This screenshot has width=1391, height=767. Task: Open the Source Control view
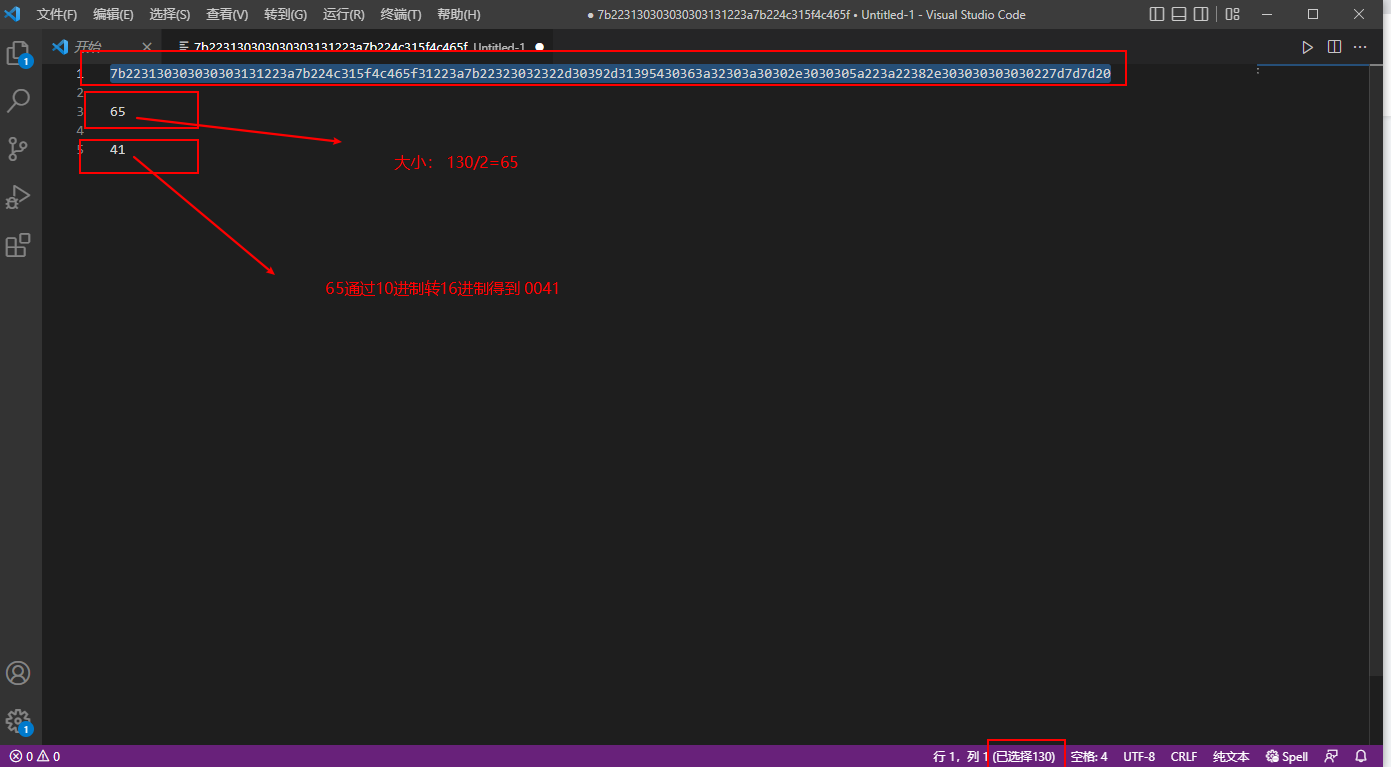pyautogui.click(x=18, y=149)
